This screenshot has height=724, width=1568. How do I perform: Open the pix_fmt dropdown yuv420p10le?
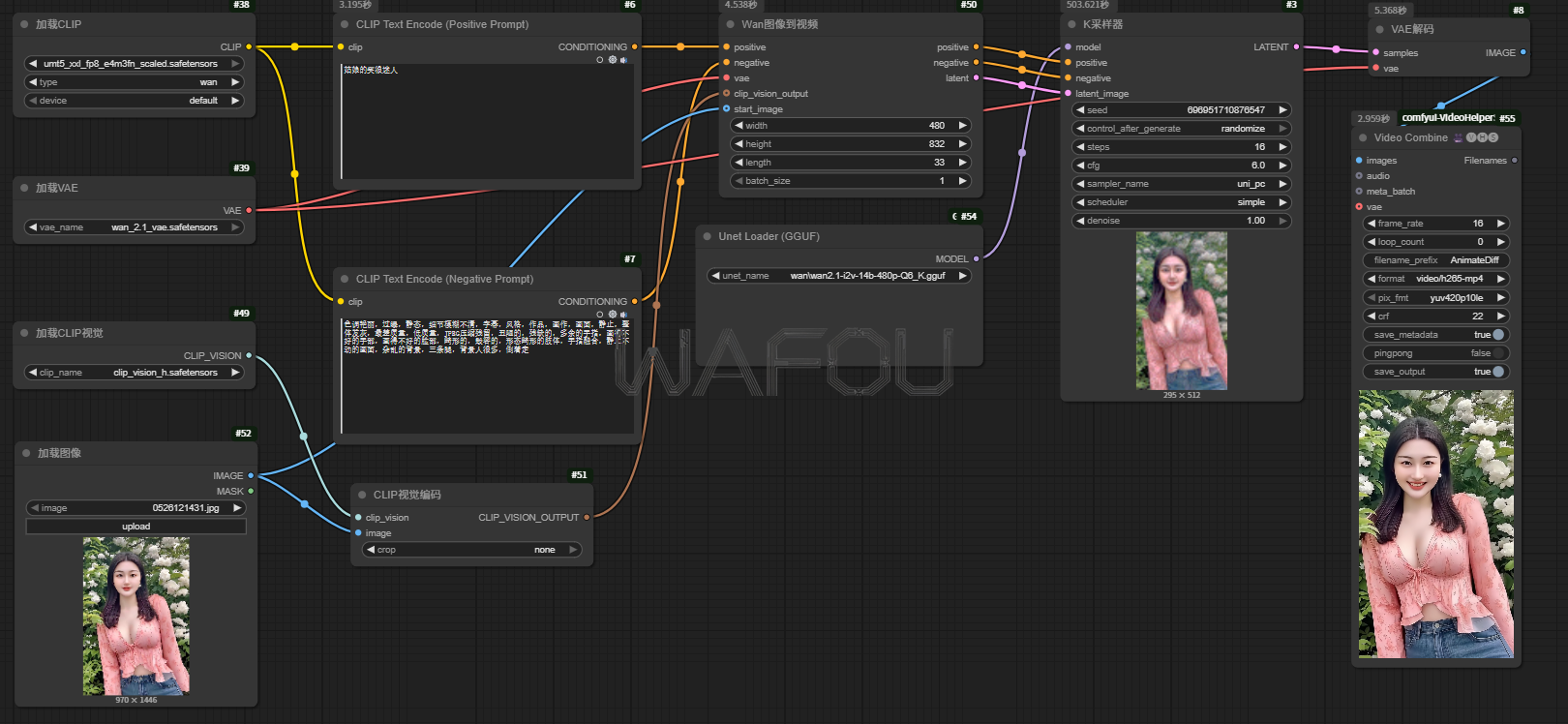tap(1436, 298)
